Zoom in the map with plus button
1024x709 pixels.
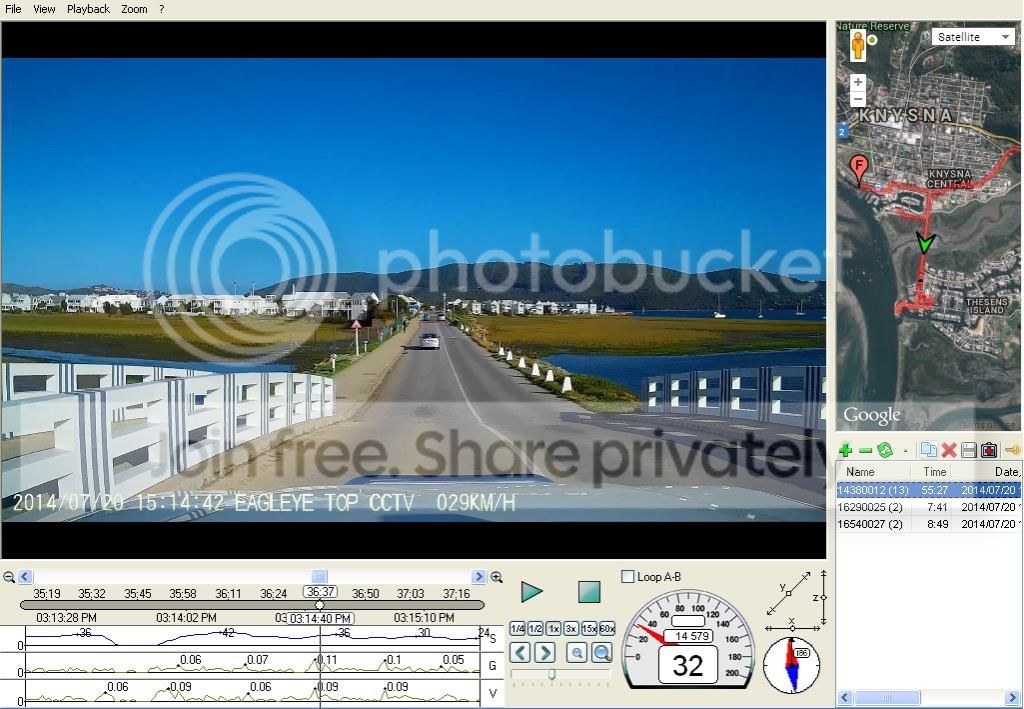(857, 82)
